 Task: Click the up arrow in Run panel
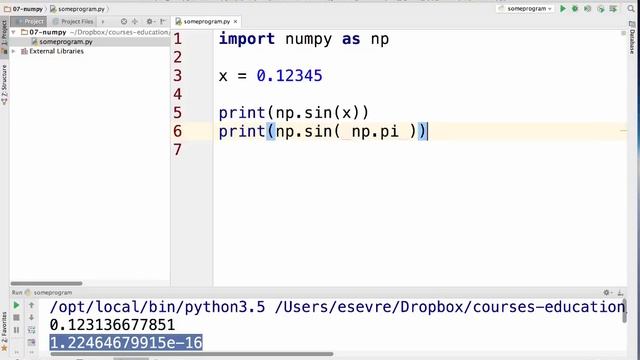[31, 305]
